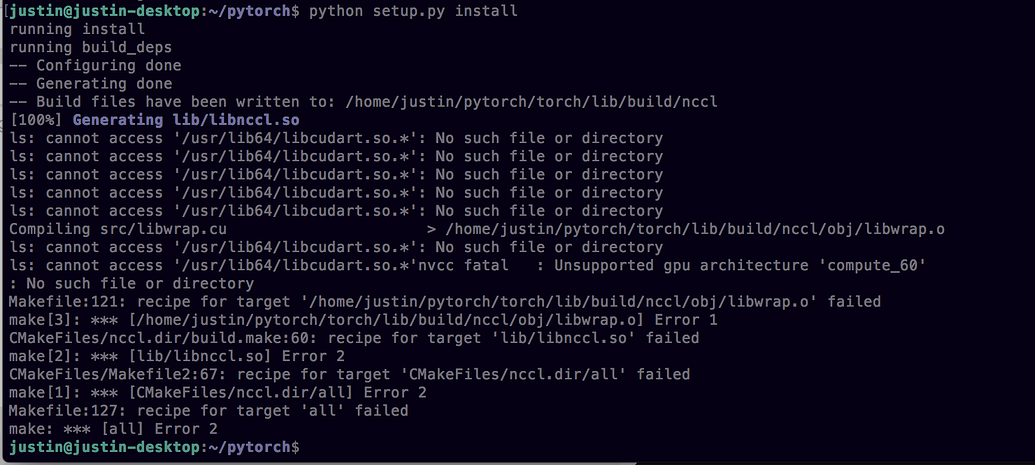Click the "-- Generating done" line
Screen dimensions: 1035x465
90,84
